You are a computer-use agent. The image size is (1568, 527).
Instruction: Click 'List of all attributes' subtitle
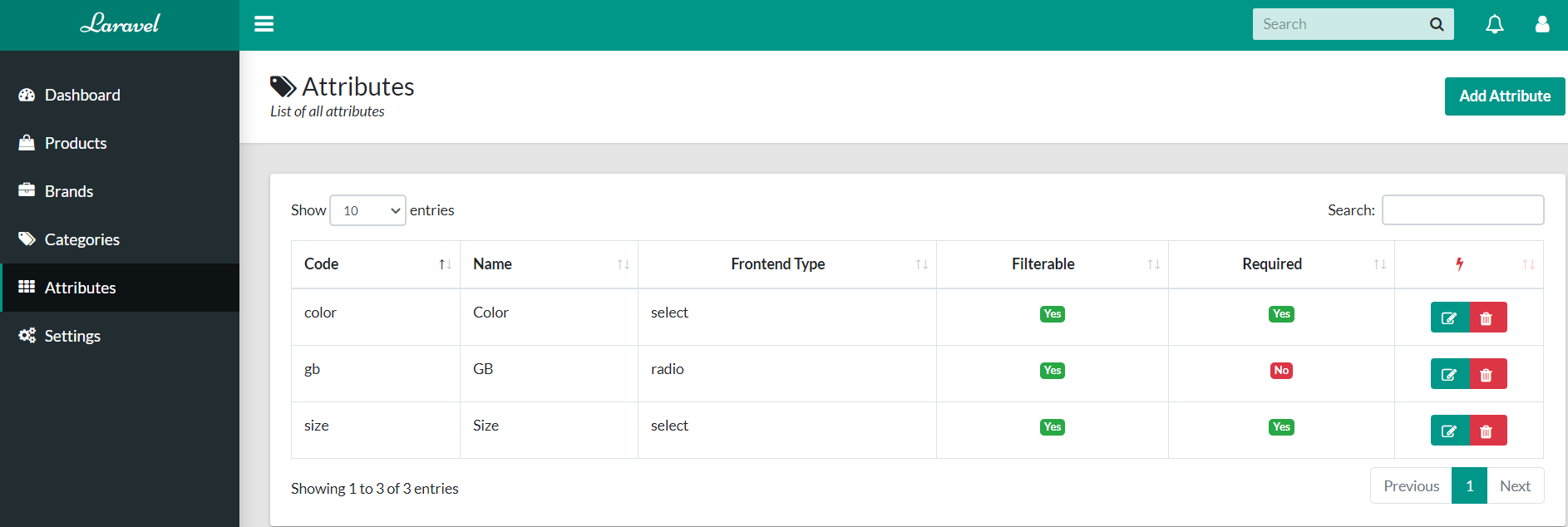[328, 111]
